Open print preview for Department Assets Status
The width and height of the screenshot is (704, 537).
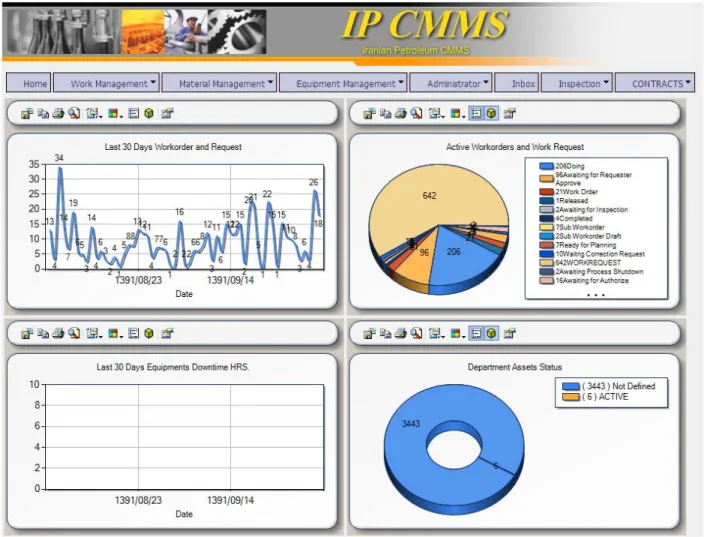[x=416, y=334]
